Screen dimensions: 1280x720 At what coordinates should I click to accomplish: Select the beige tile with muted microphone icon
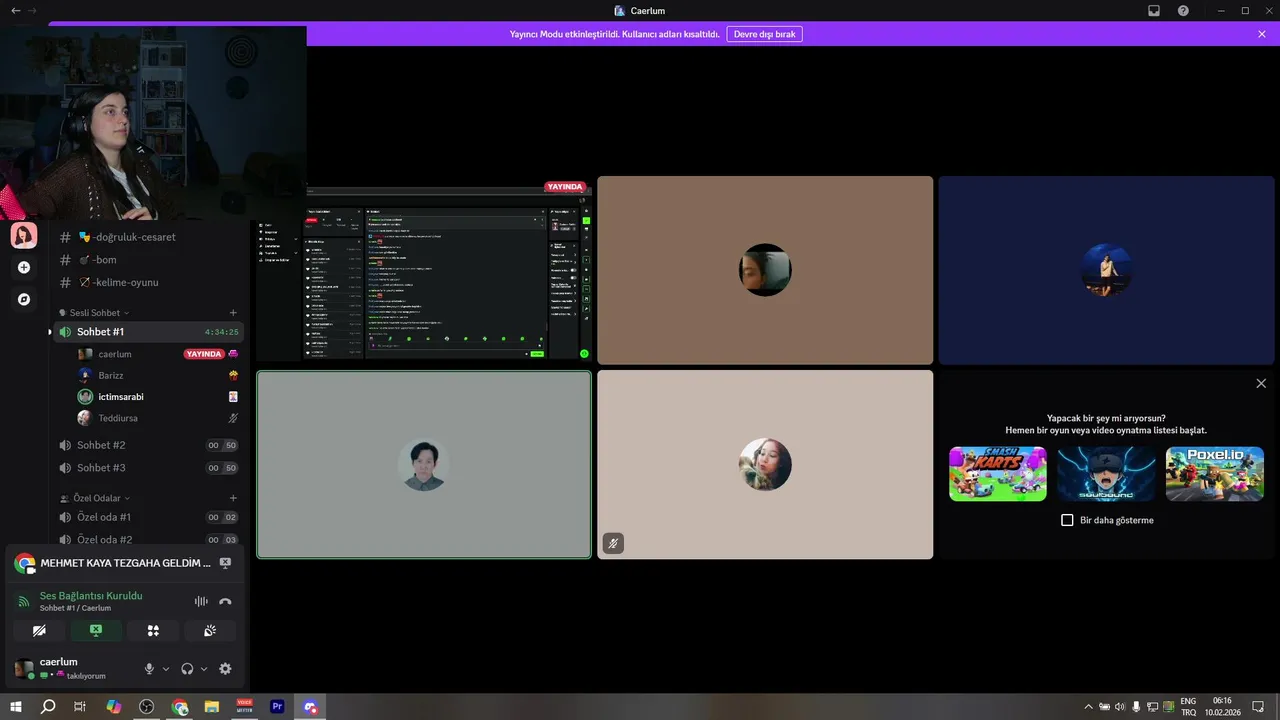pos(765,465)
